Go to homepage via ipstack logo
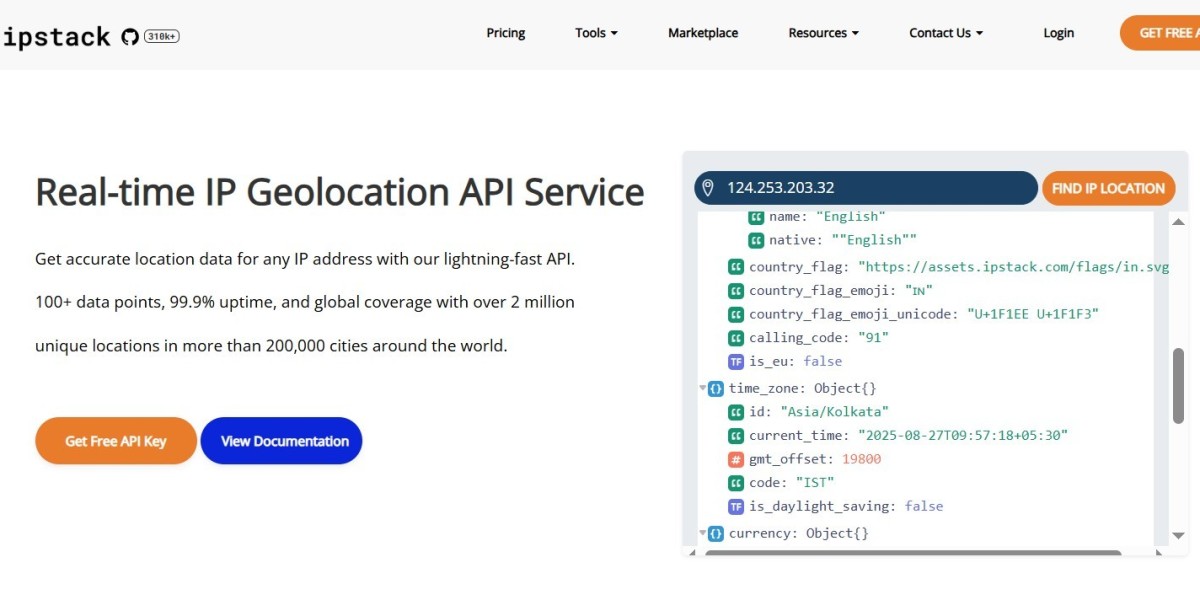 56,37
